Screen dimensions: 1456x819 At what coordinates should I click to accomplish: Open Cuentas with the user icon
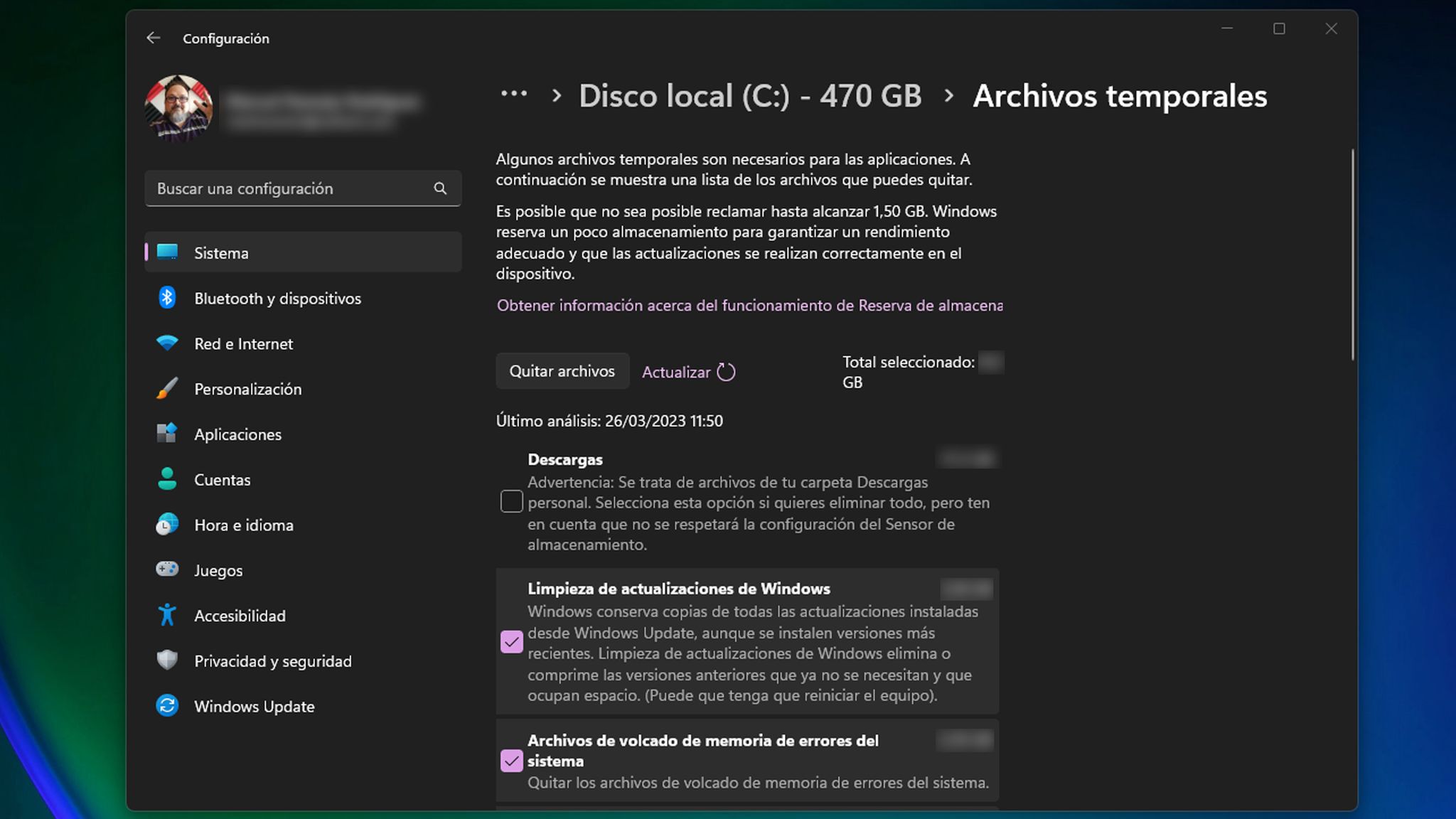click(x=168, y=479)
